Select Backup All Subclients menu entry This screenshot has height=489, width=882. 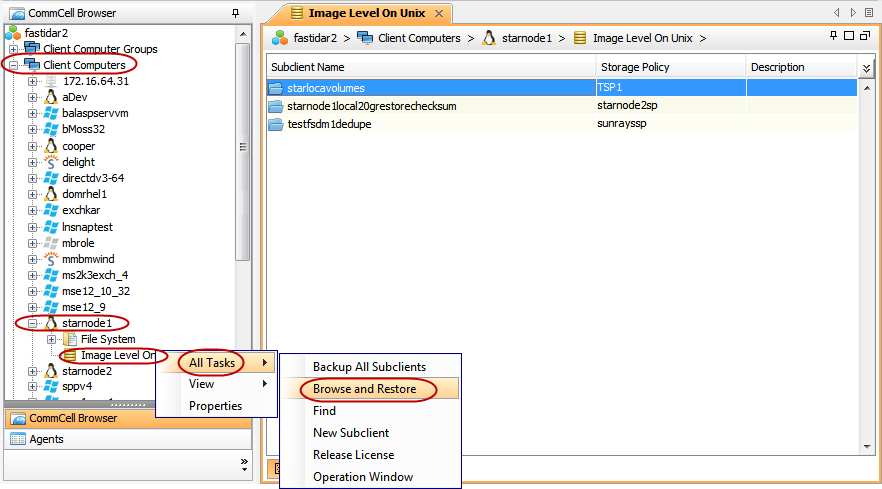tap(369, 367)
